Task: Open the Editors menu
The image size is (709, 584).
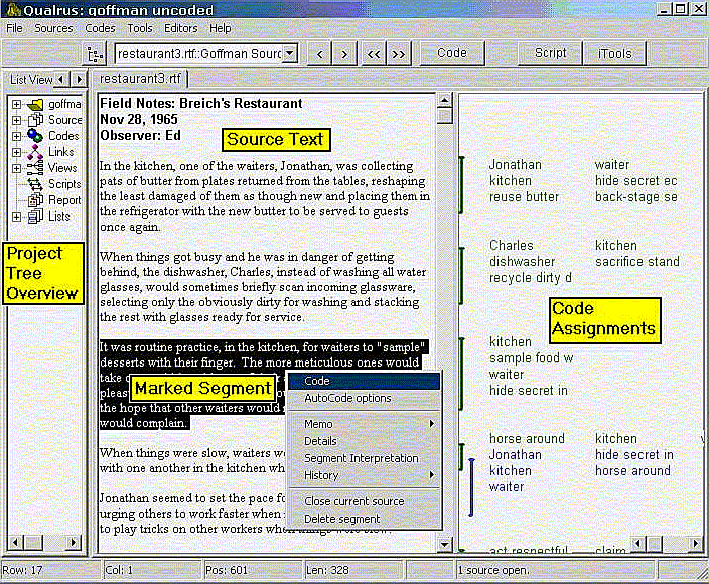Action: (180, 28)
